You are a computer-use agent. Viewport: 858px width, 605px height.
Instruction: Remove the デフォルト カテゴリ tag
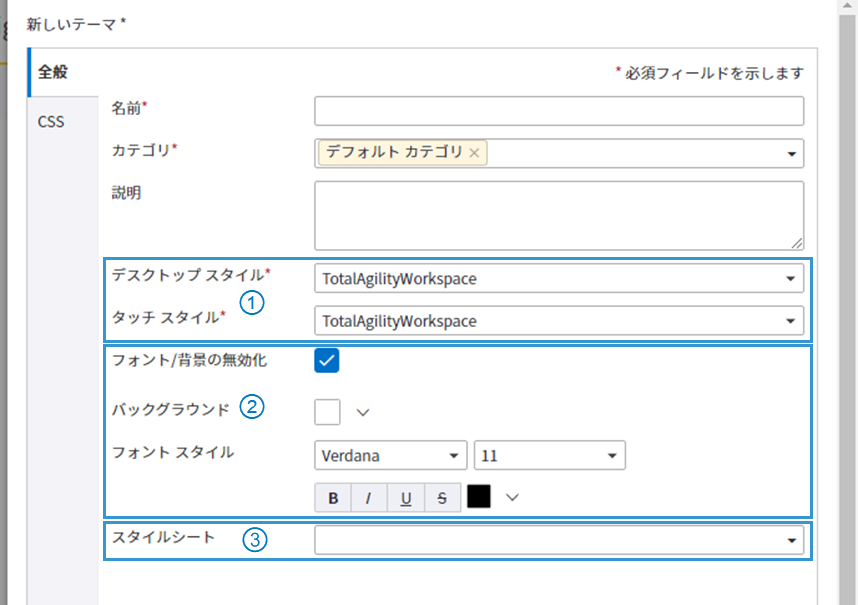[x=475, y=153]
